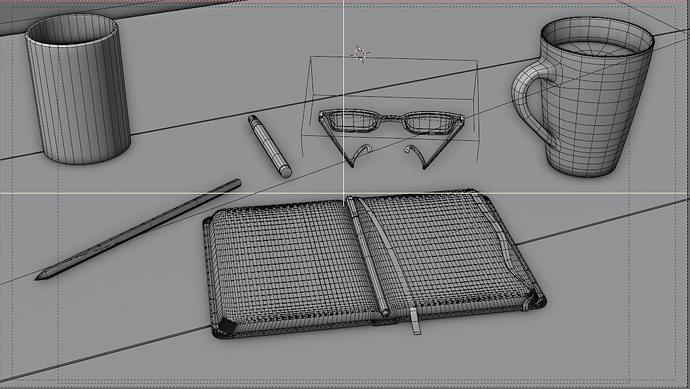Select the wireframe box around the glasses
This screenshot has height=389, width=690.
pos(390,108)
